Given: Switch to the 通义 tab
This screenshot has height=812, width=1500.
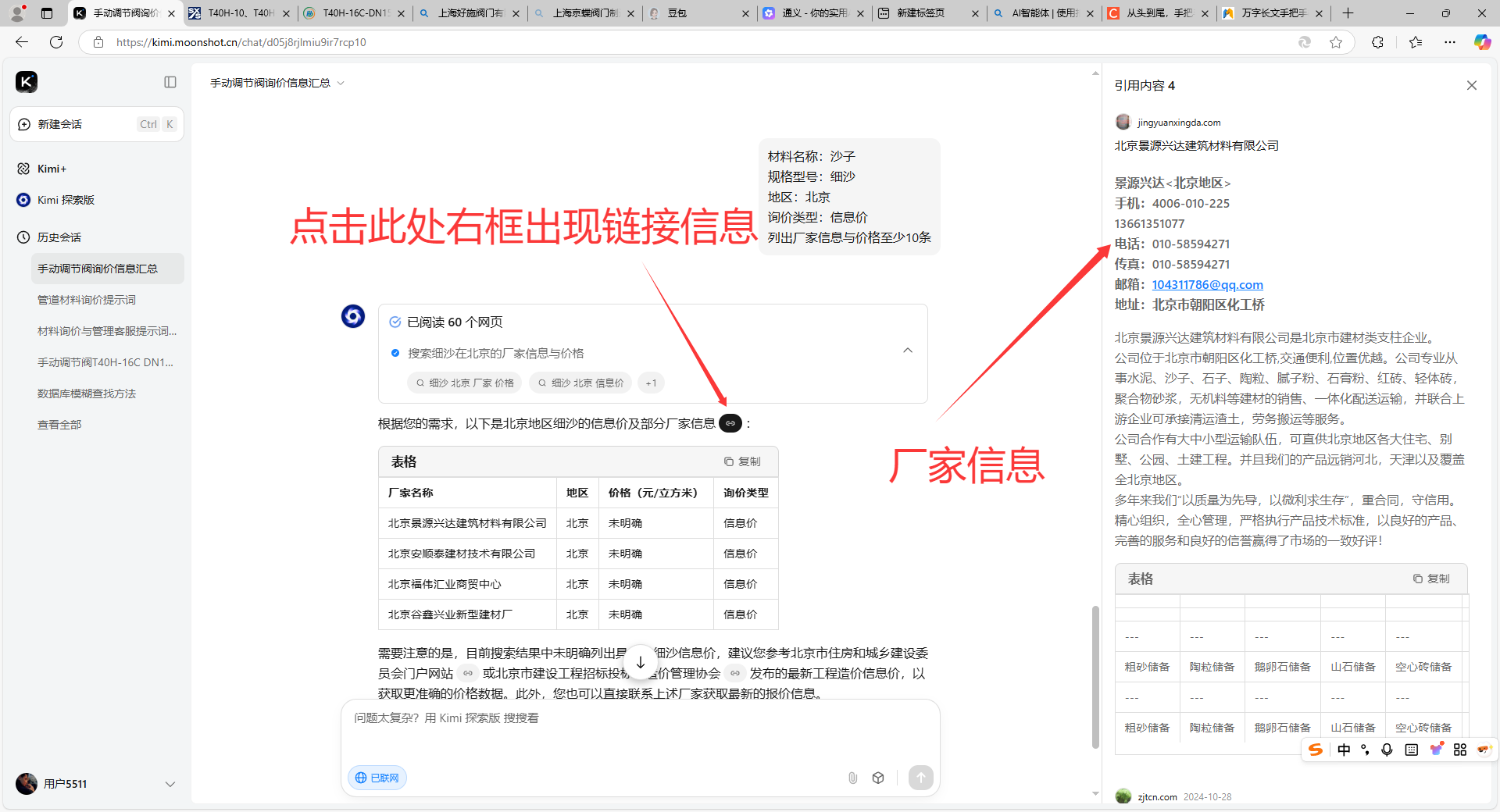Looking at the screenshot, I should 813,13.
